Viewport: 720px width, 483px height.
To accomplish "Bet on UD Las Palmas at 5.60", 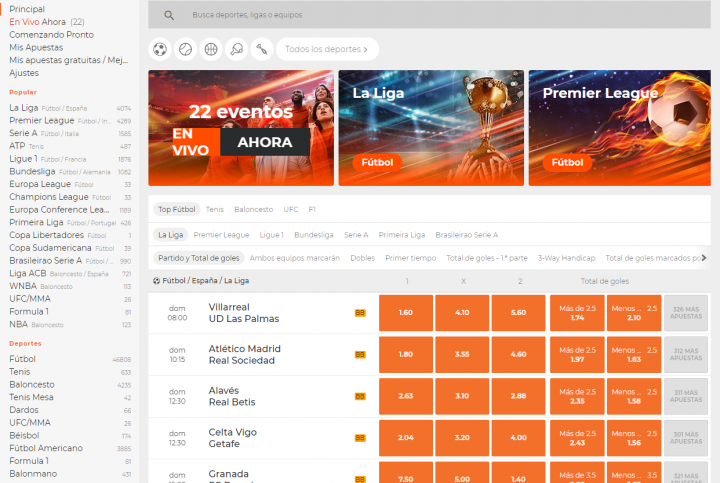I will tap(518, 313).
